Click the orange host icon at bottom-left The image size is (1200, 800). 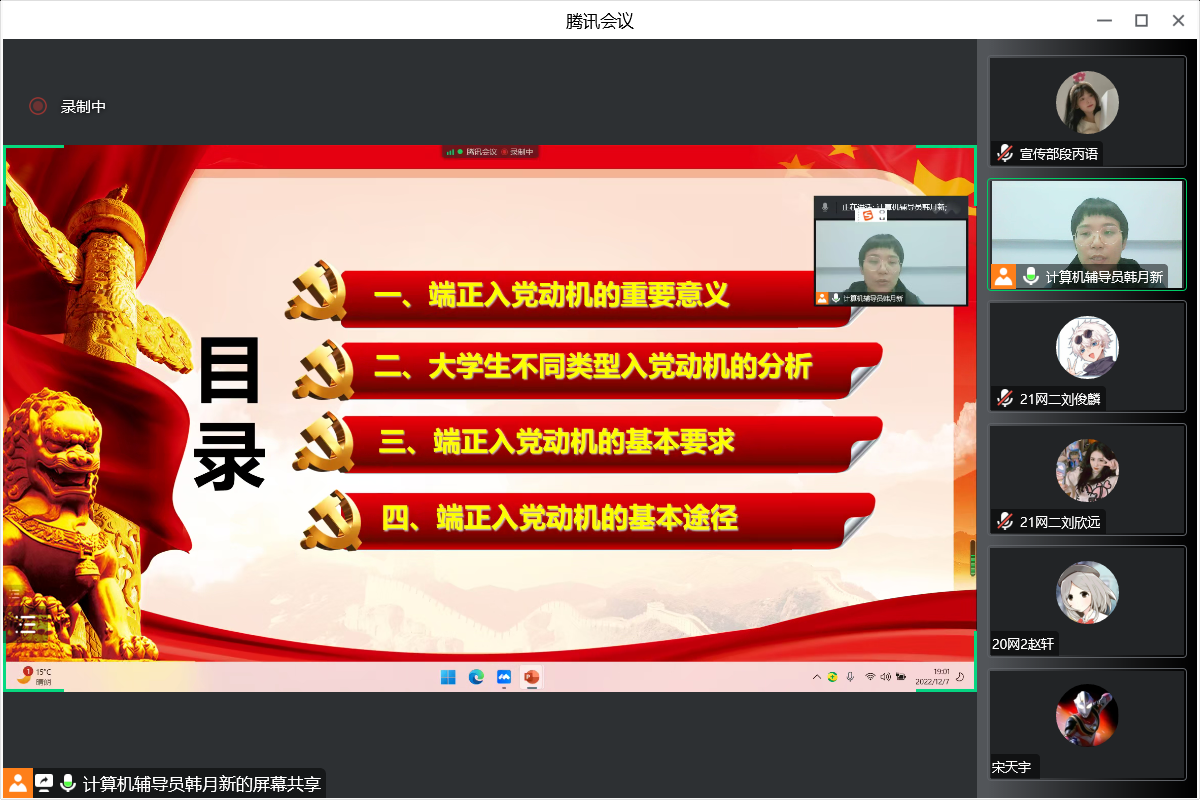(18, 783)
